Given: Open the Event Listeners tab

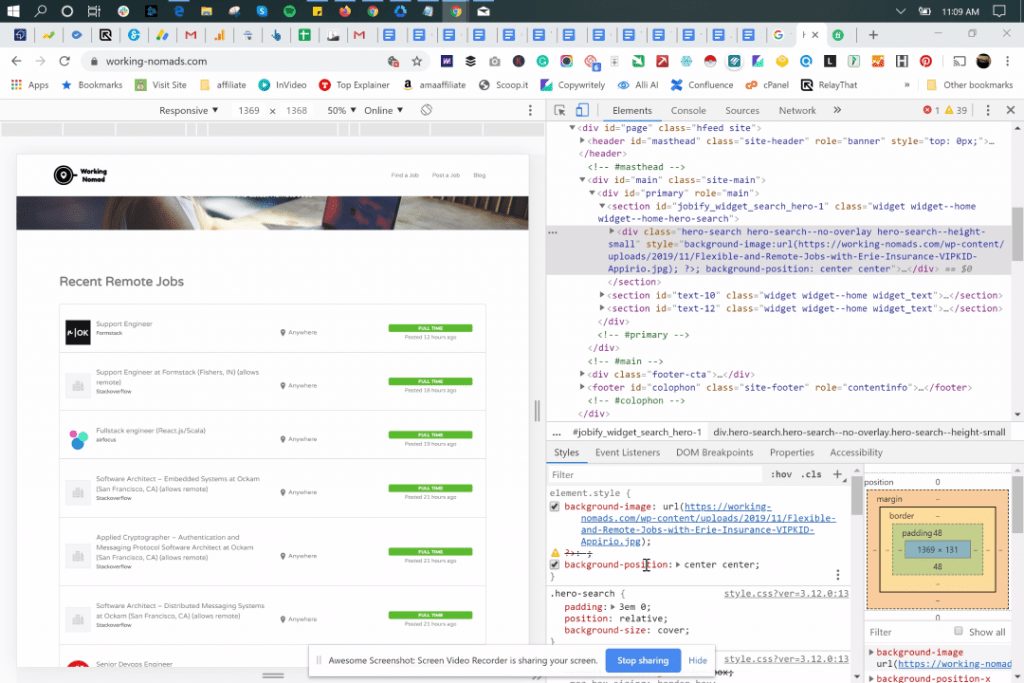Looking at the screenshot, I should [627, 452].
